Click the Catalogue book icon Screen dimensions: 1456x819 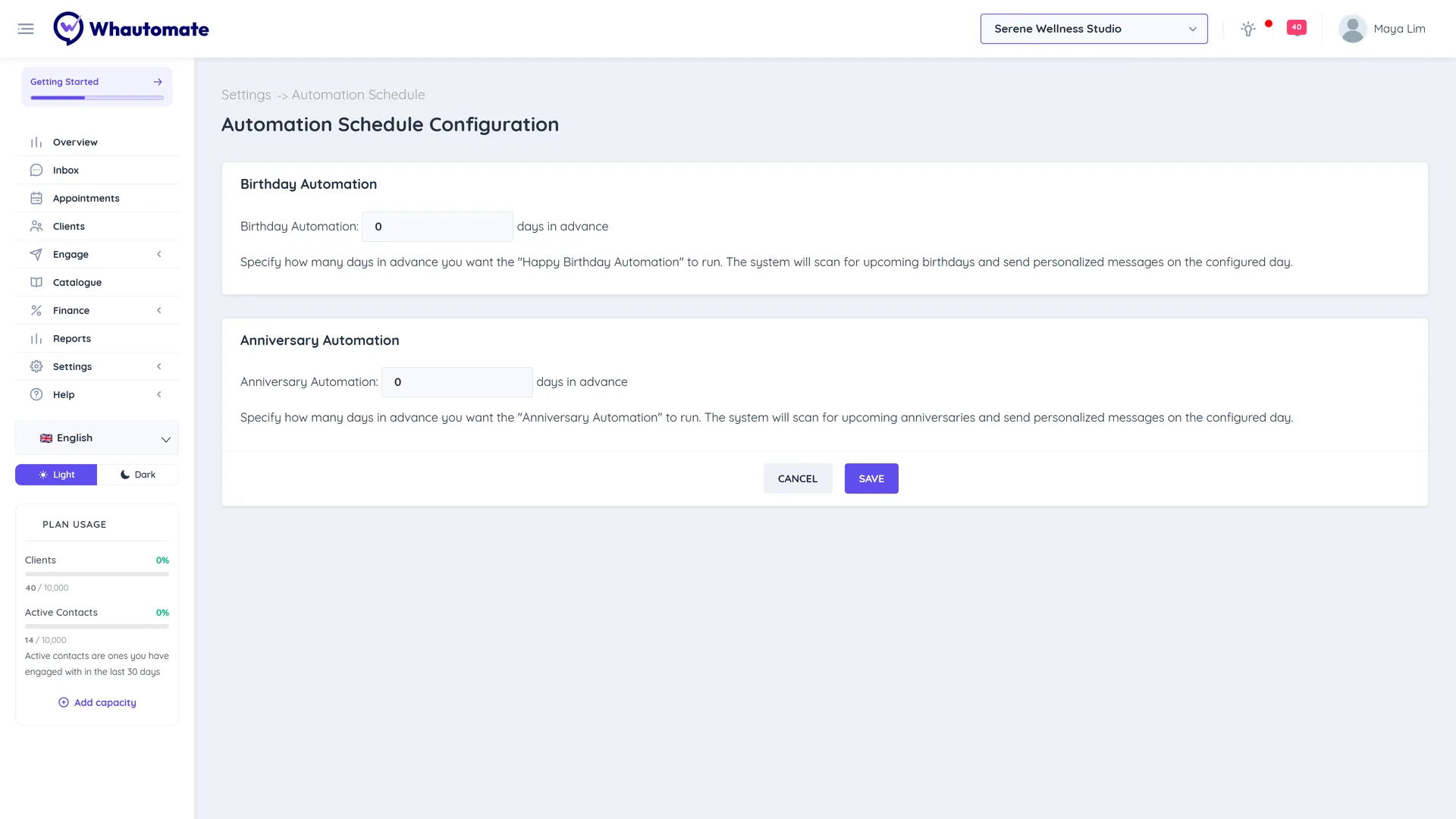pos(36,282)
